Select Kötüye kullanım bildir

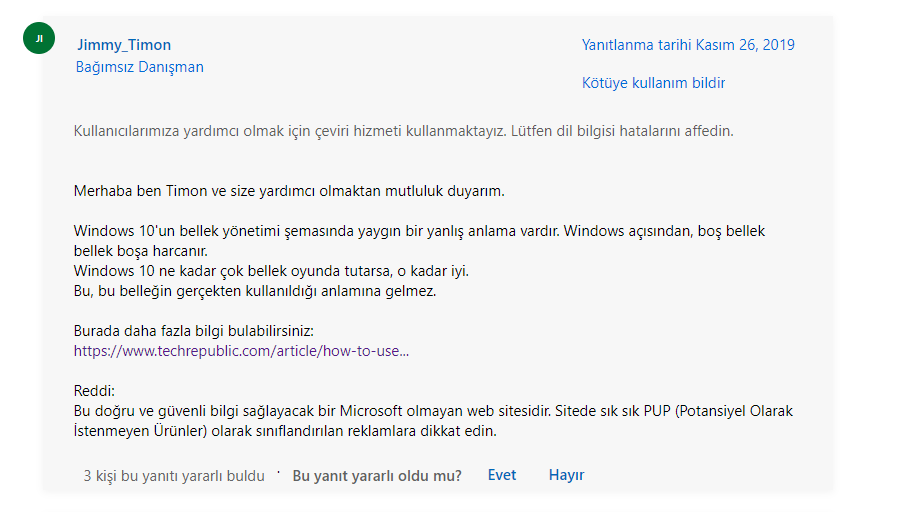pos(653,83)
